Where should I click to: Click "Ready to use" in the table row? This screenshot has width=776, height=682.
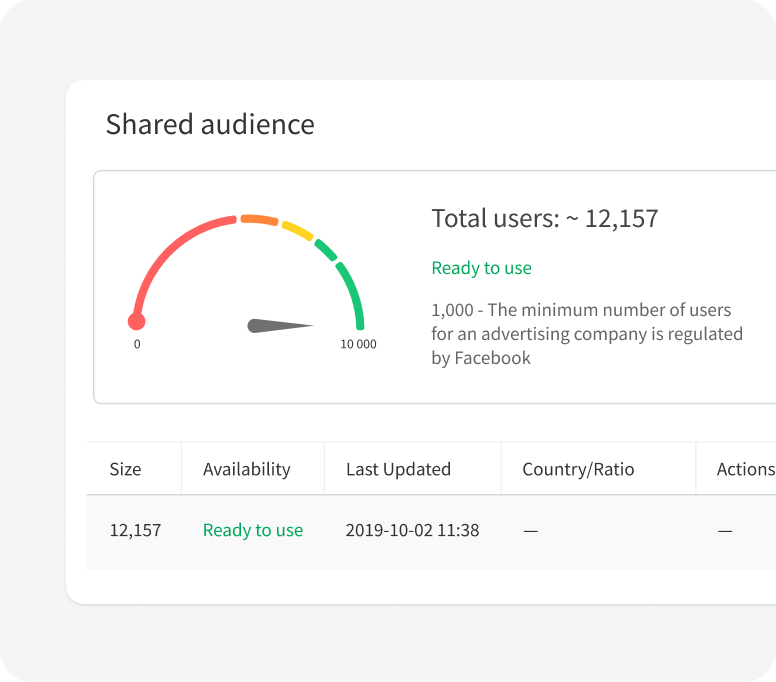[x=252, y=530]
